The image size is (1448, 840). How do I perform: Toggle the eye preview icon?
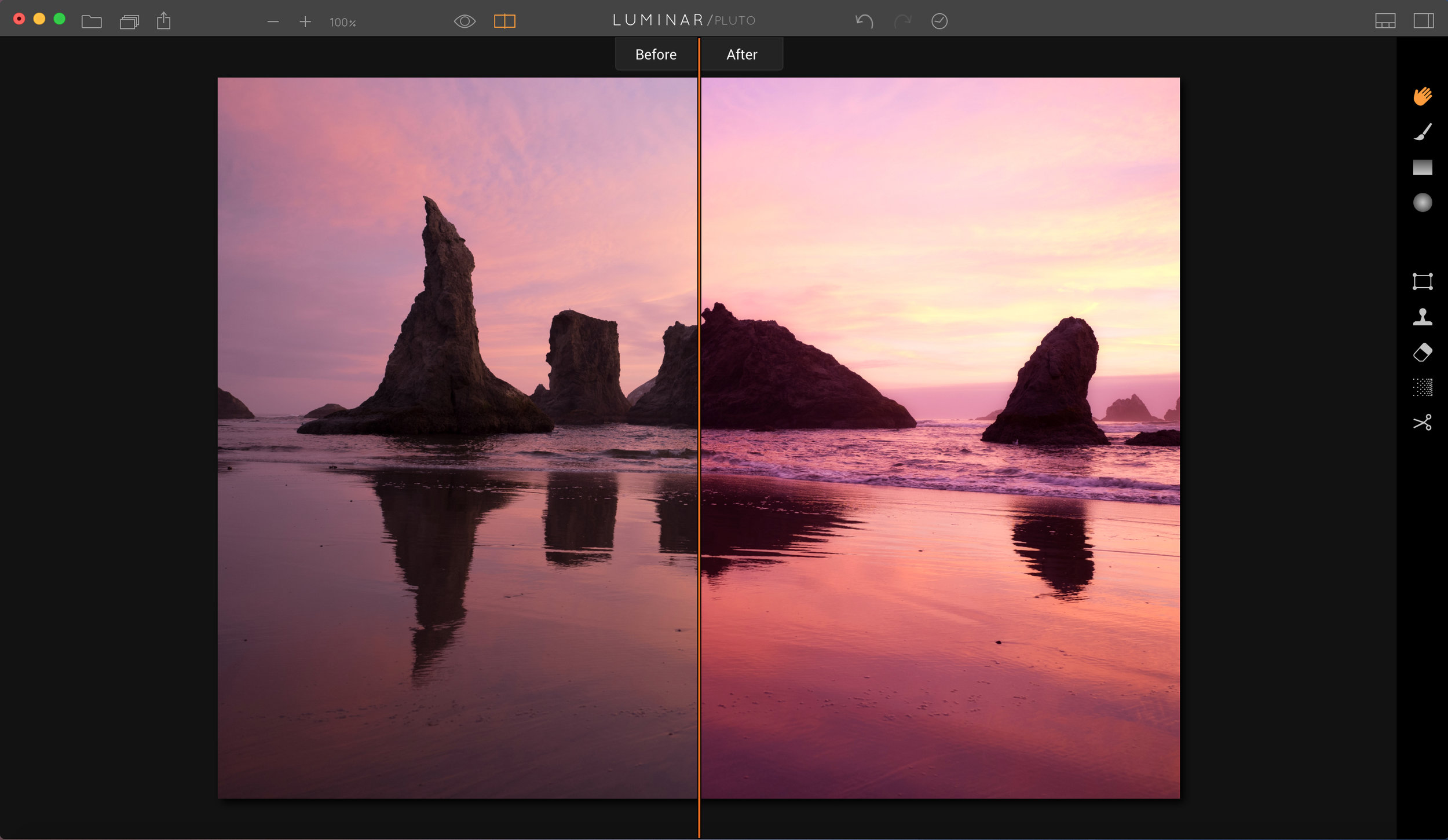click(465, 21)
